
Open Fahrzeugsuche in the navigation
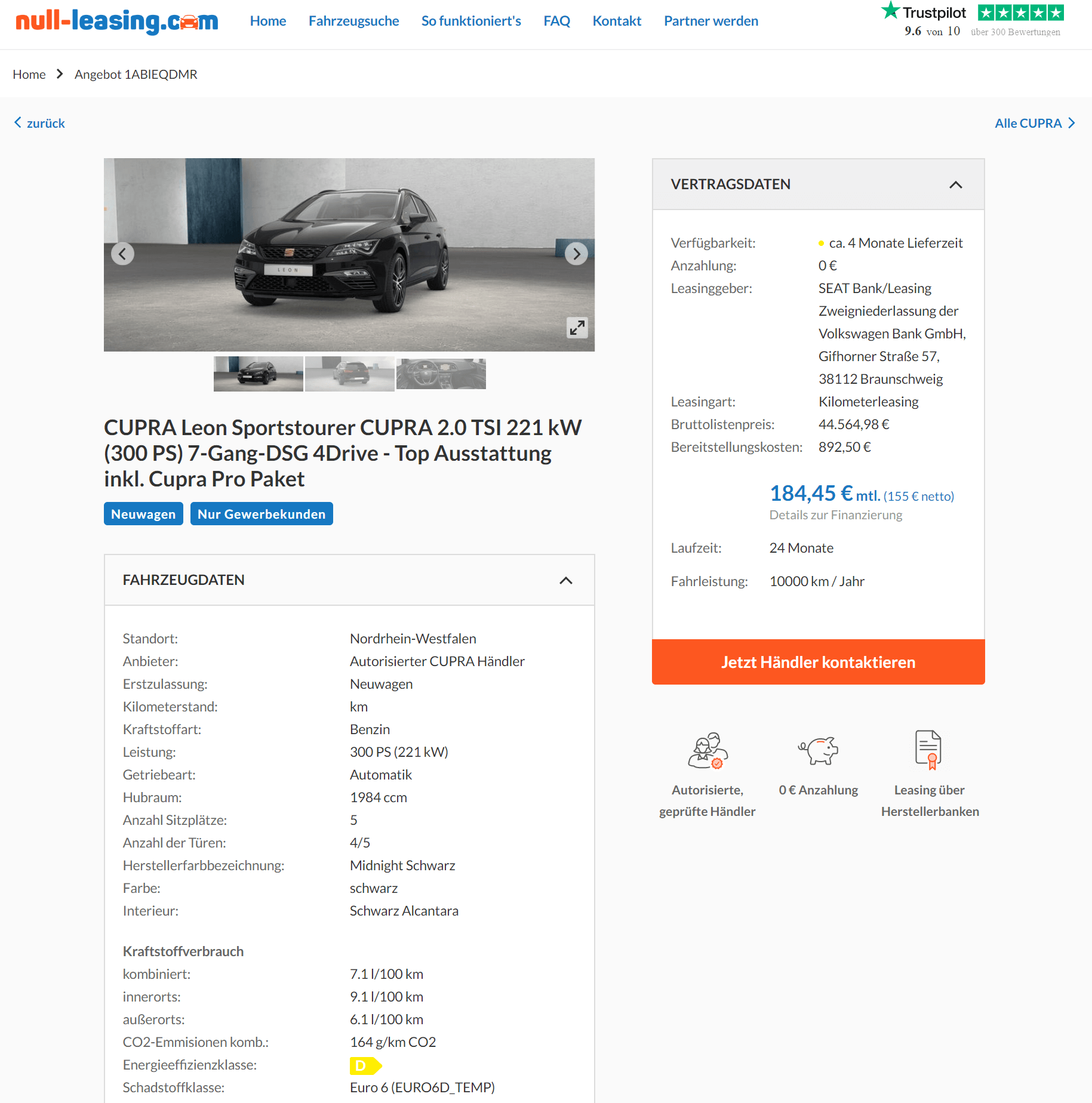pos(353,21)
